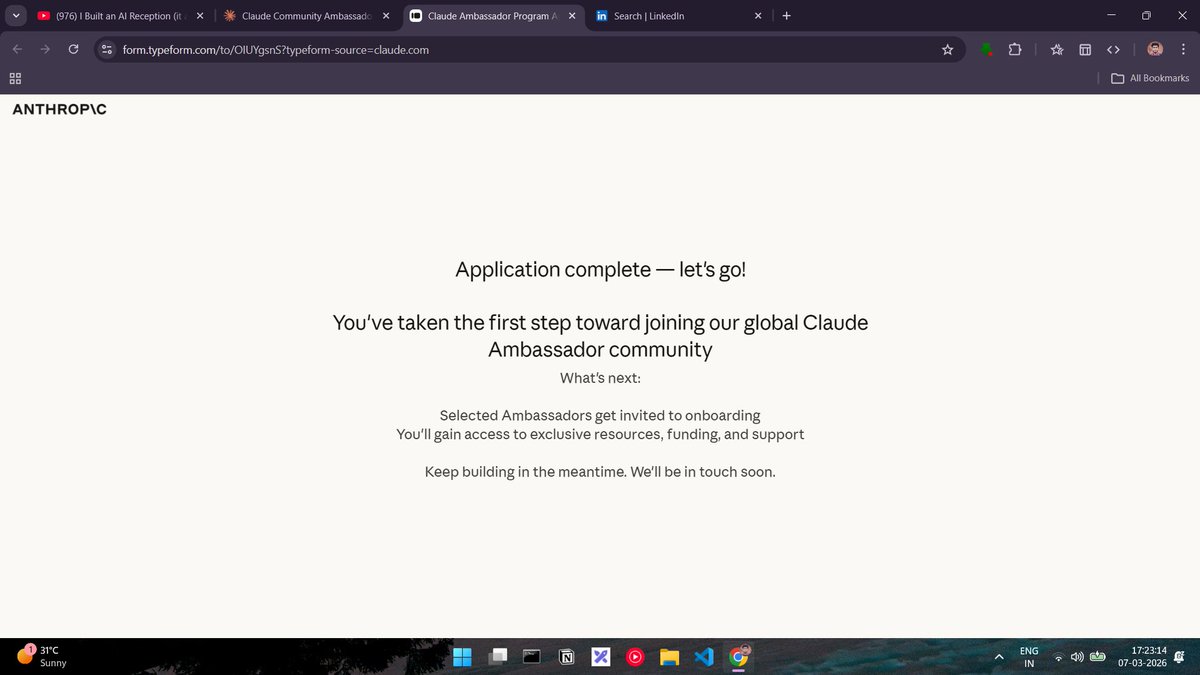Click the 'Application complete — let's go!' heading
This screenshot has width=1200, height=675.
pyautogui.click(x=600, y=270)
